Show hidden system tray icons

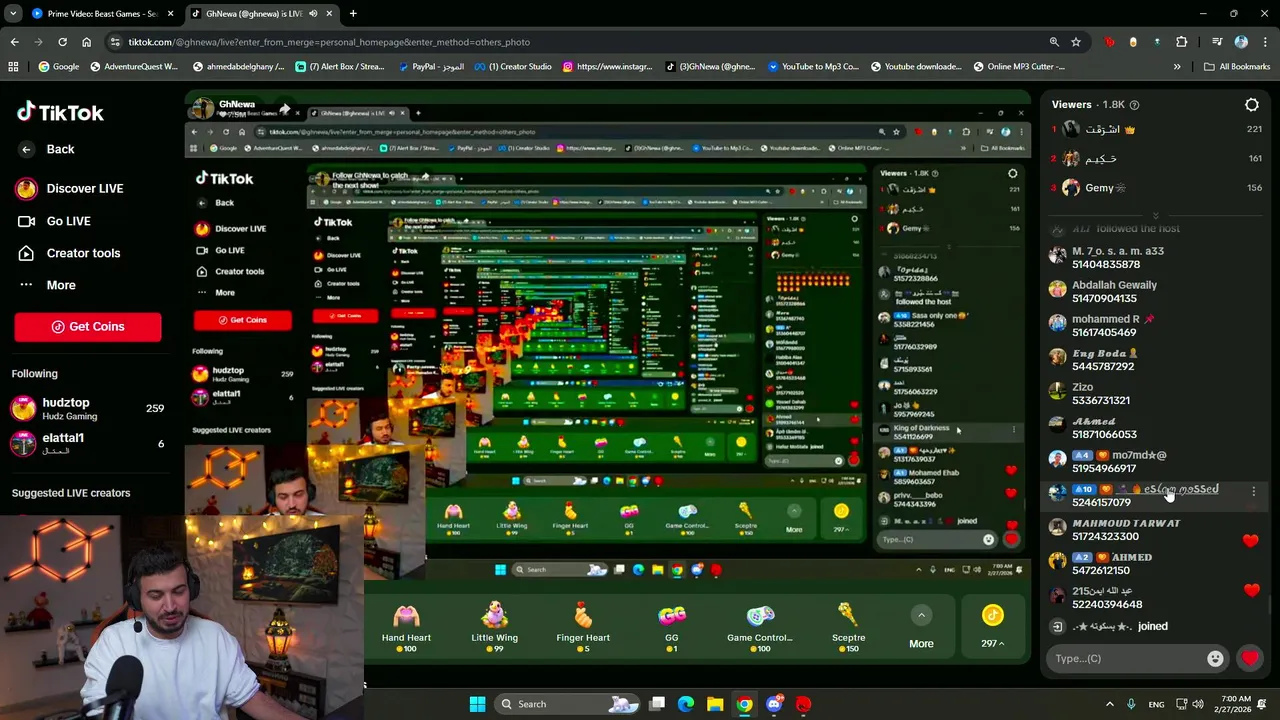(x=1109, y=704)
